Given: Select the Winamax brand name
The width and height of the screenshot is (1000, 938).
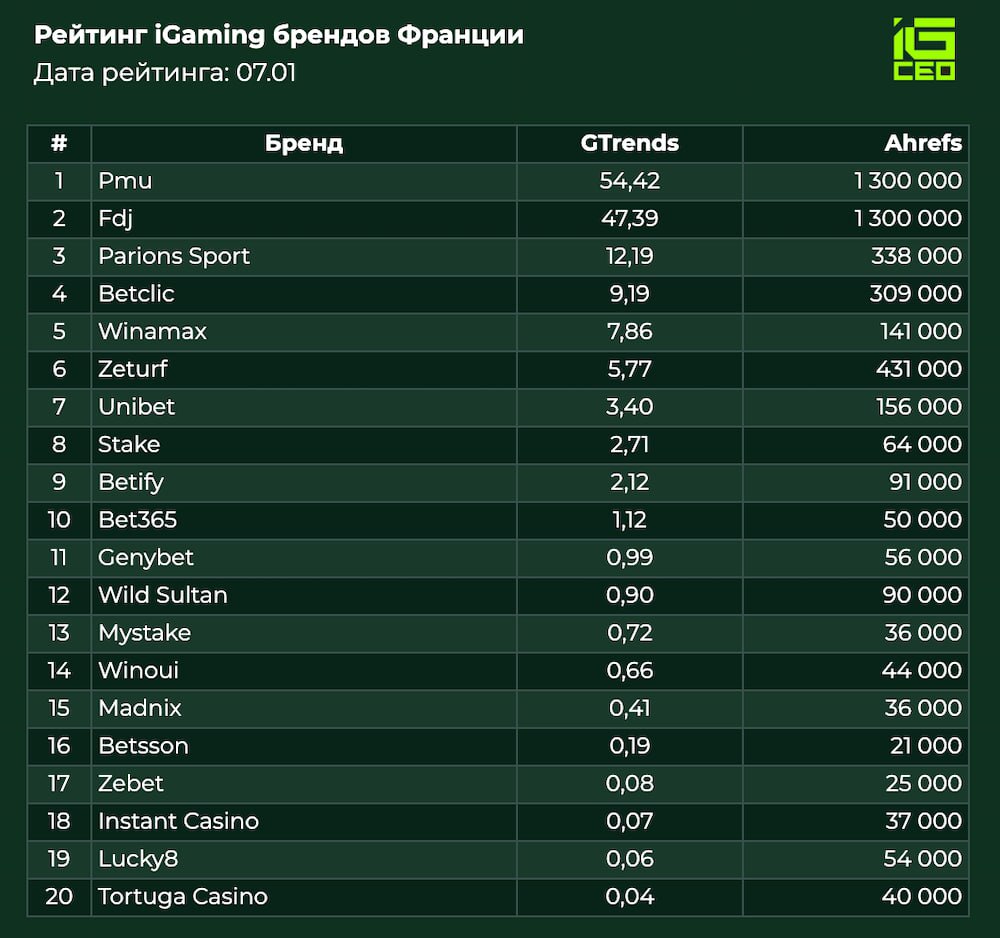Looking at the screenshot, I should tap(152, 332).
